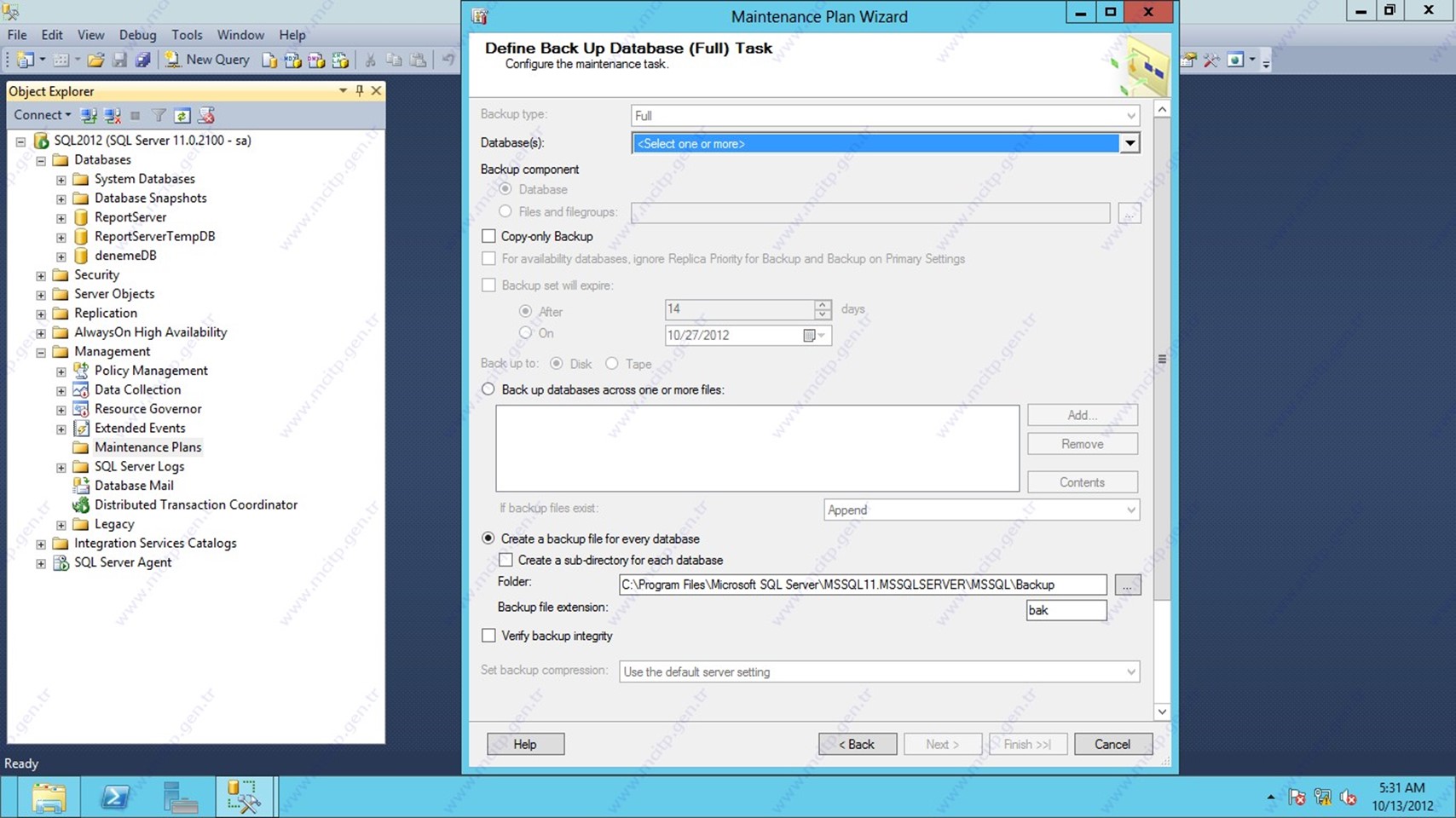Image resolution: width=1456 pixels, height=818 pixels.
Task: Select ReportServerTempDB database
Action: tap(154, 236)
